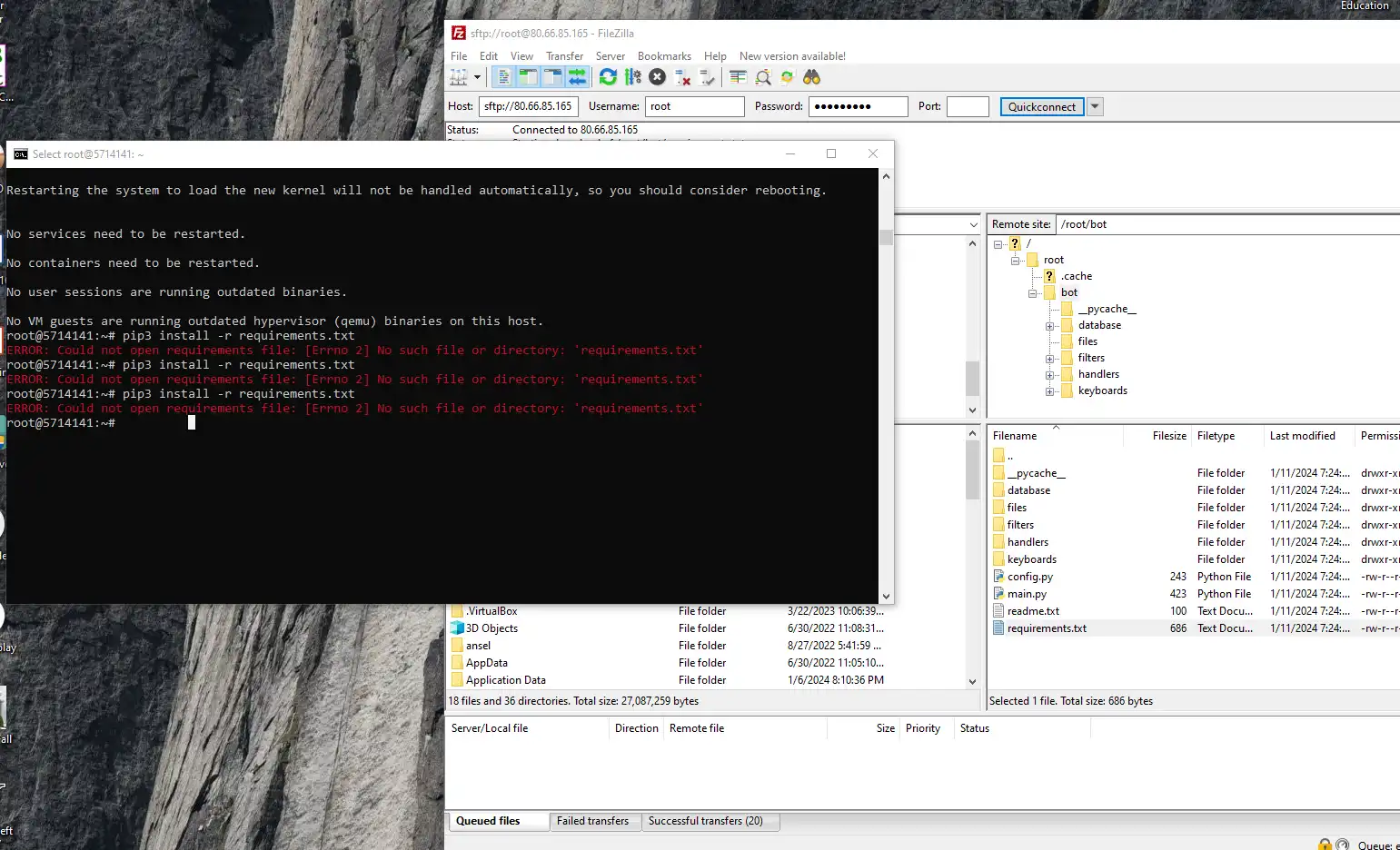Click into the Host input field

[x=529, y=106]
